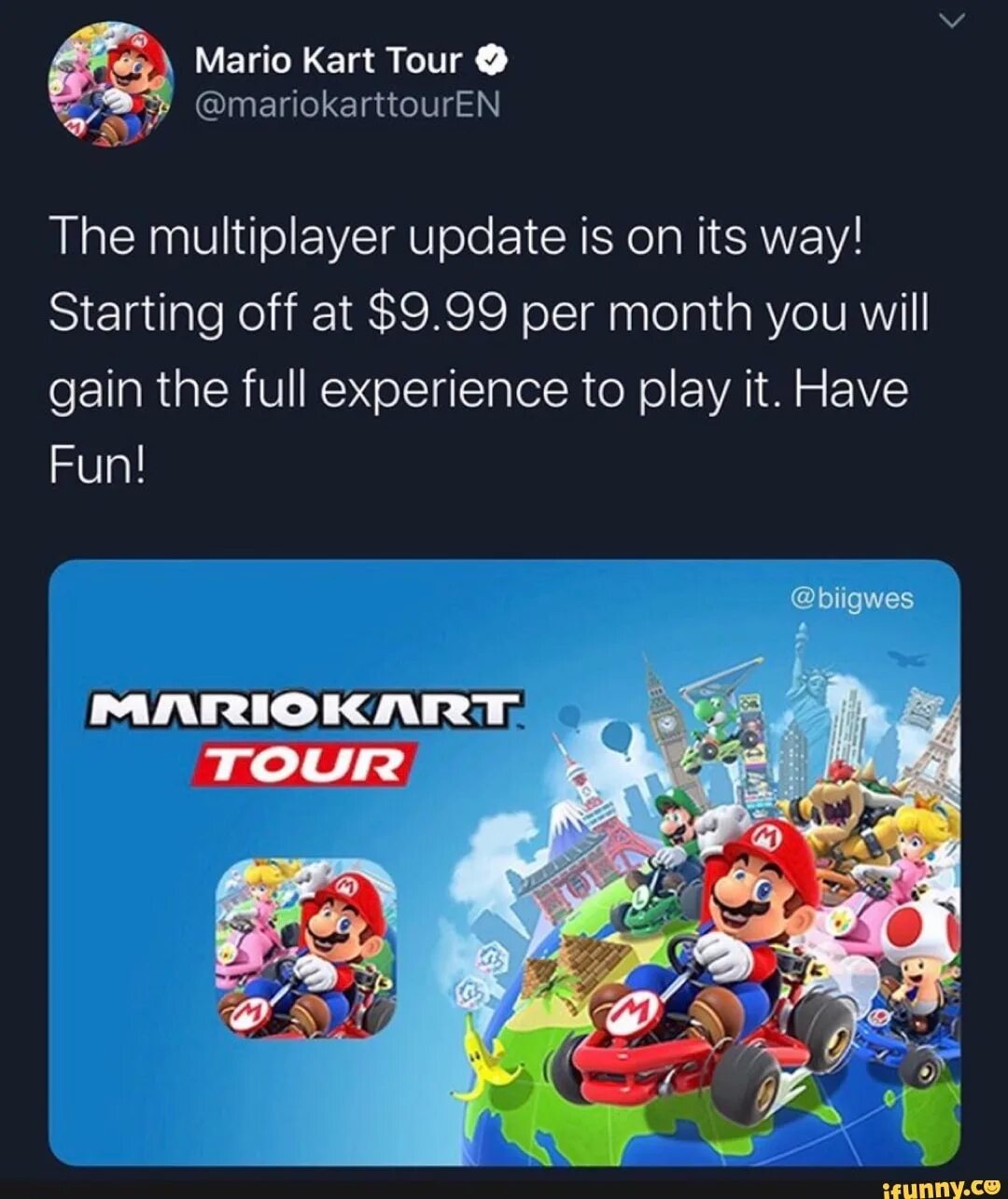Click the @biigwes watermark

852,598
